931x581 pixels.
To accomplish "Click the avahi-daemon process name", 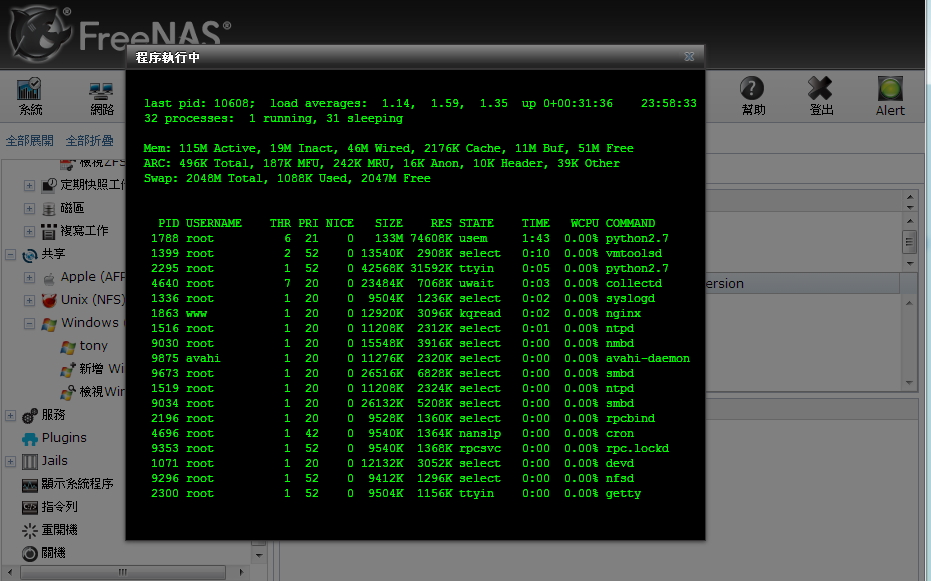I will click(648, 358).
